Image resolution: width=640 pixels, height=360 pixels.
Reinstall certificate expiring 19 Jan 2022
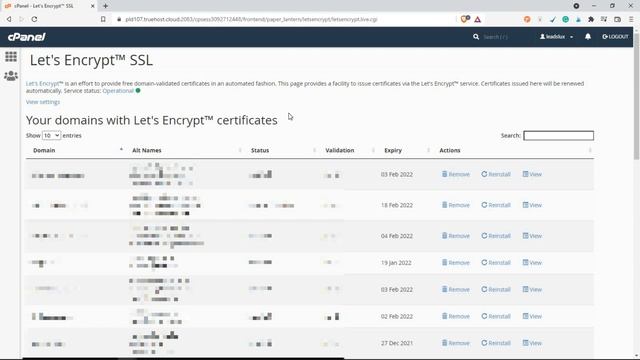coord(496,263)
